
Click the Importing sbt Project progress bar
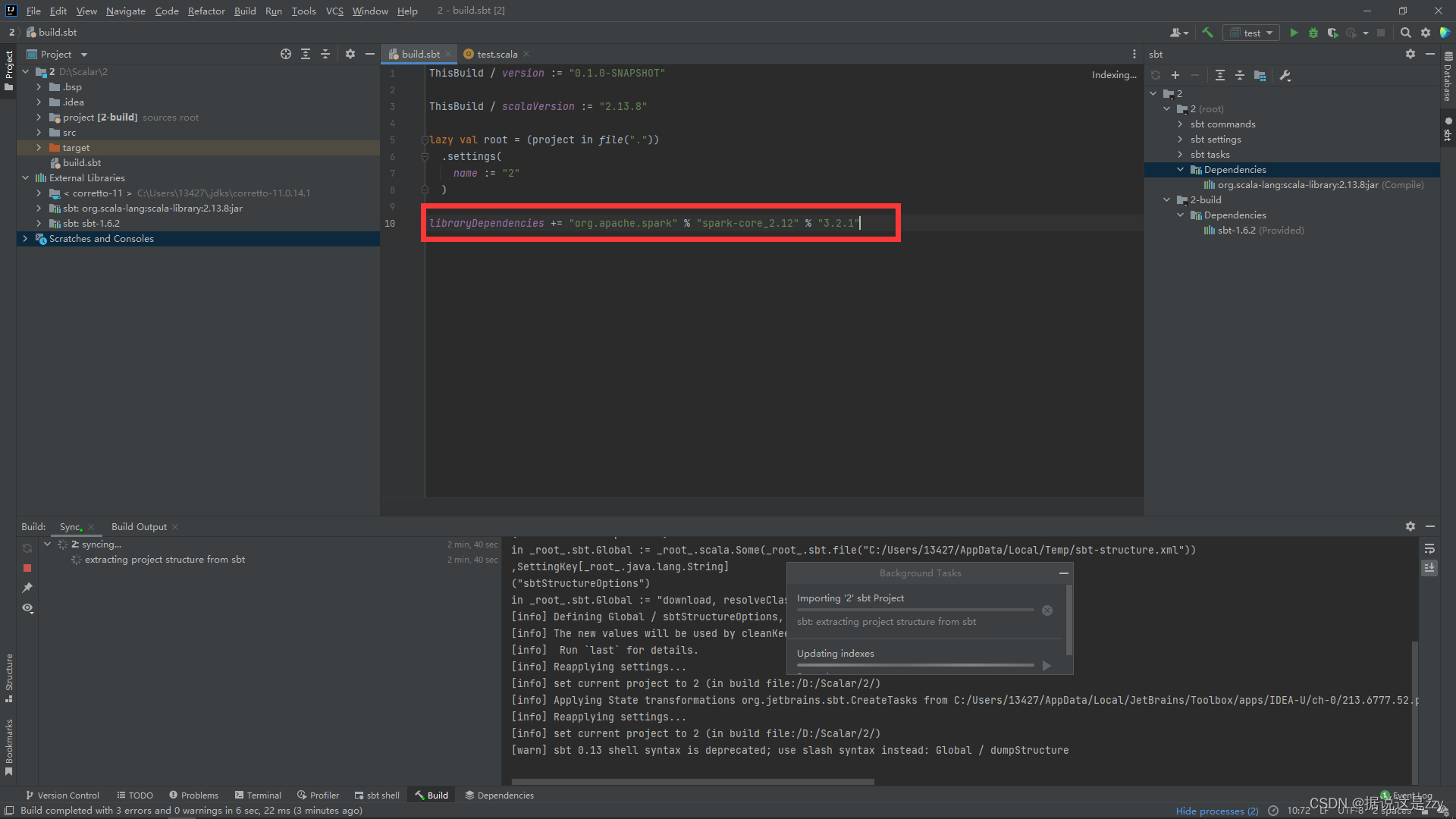coord(915,610)
